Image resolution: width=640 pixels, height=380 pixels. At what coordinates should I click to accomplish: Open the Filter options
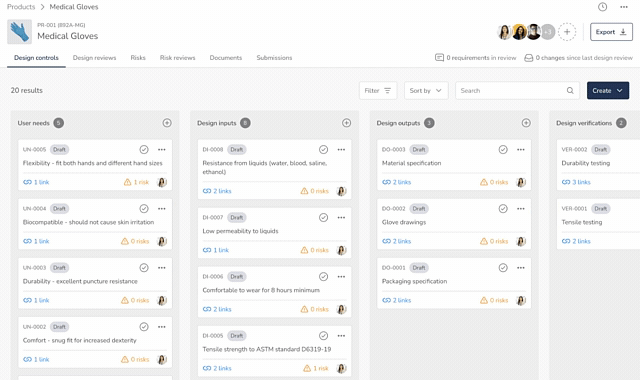(x=378, y=91)
